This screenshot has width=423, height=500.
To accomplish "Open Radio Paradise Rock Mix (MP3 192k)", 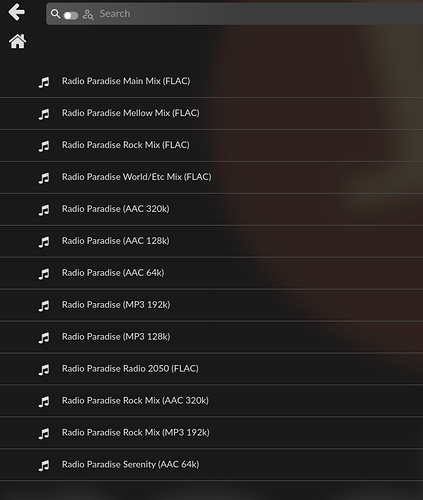I will click(x=211, y=433).
